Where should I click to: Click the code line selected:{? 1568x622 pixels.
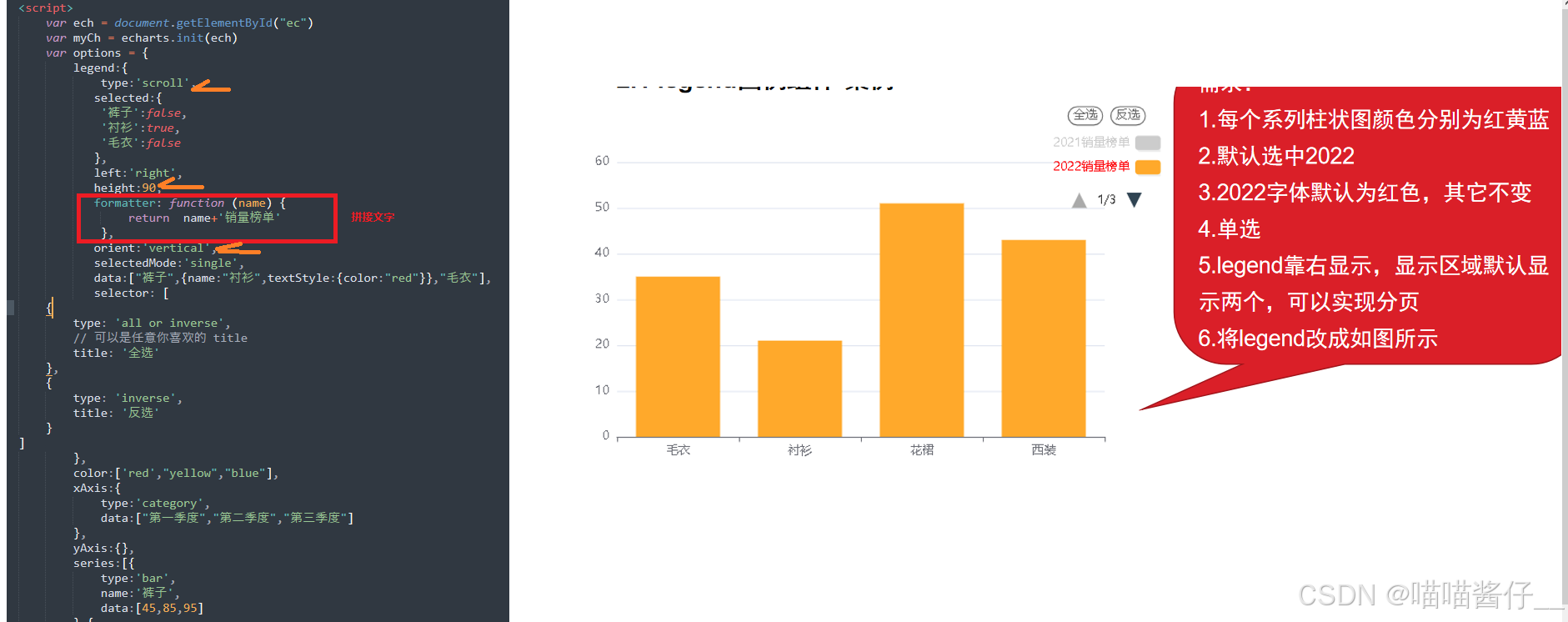pyautogui.click(x=128, y=98)
